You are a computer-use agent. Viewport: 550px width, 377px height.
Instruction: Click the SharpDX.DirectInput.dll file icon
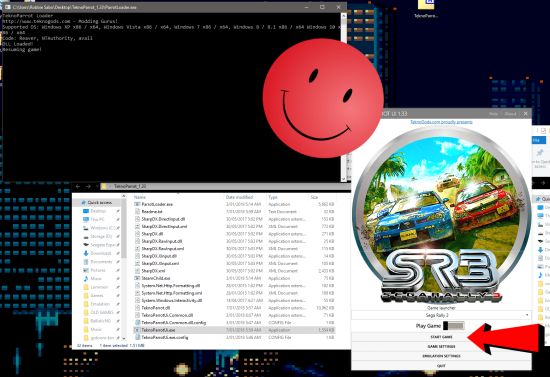pos(138,219)
